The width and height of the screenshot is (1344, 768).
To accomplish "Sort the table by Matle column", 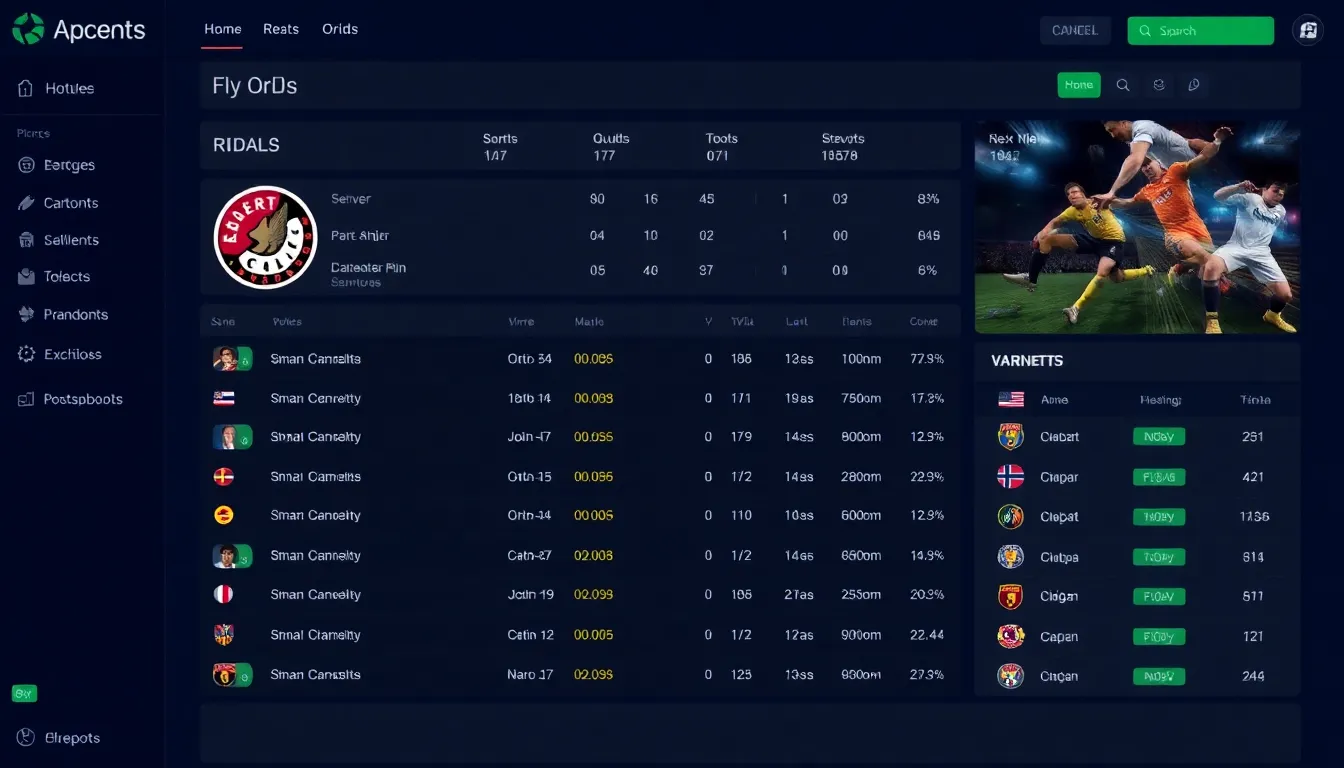I will [x=589, y=322].
